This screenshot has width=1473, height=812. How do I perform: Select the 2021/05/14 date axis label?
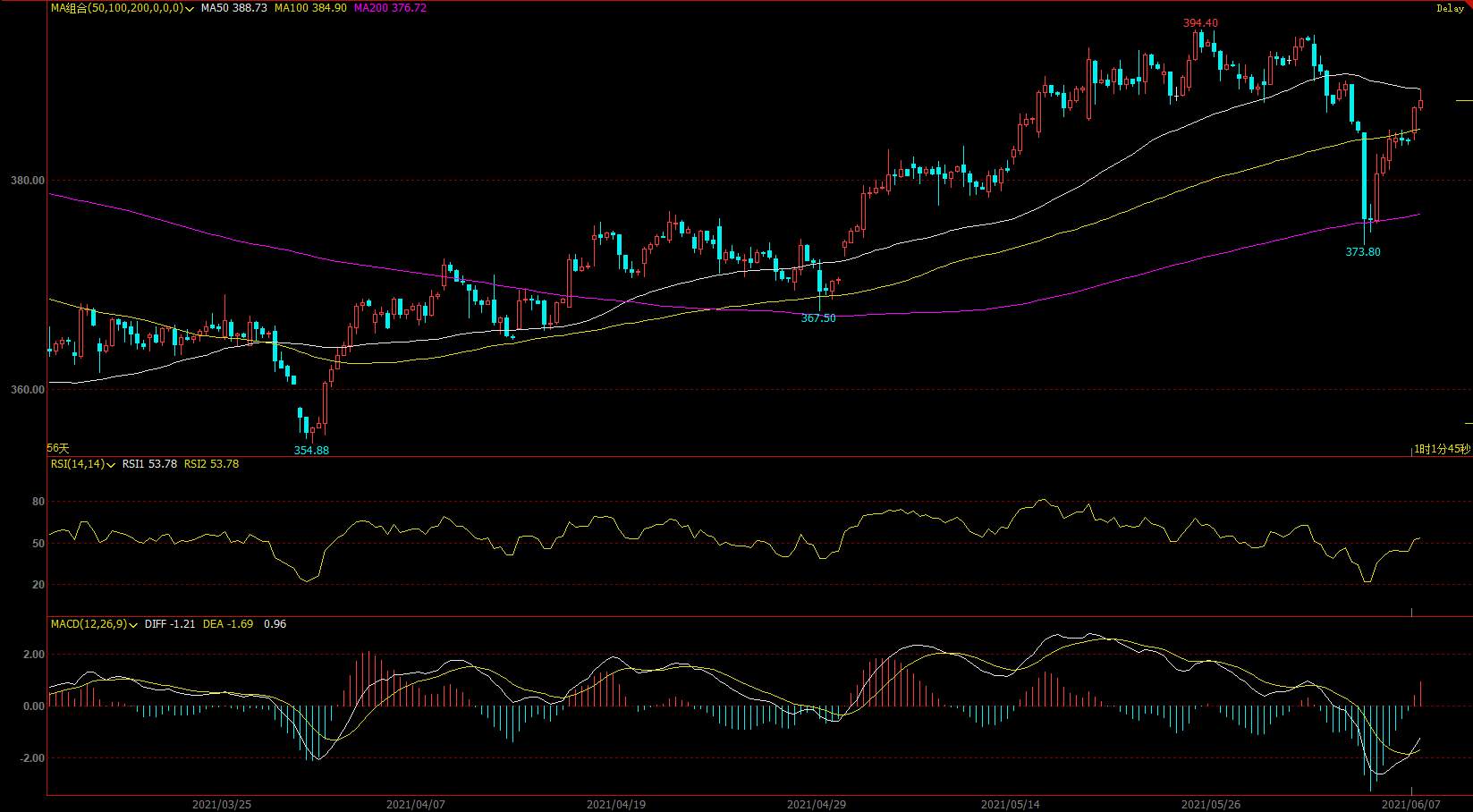coord(1009,804)
